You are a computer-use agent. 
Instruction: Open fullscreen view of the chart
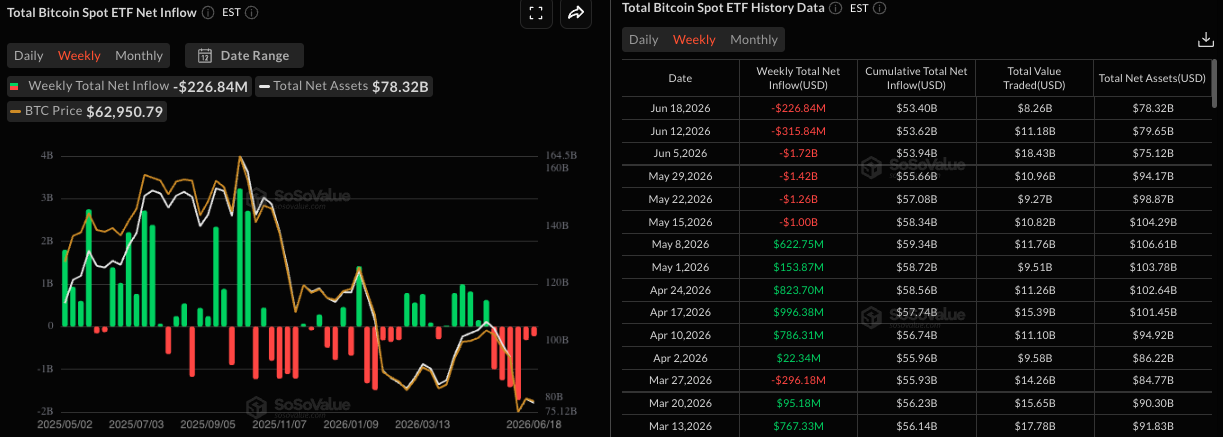click(x=536, y=13)
